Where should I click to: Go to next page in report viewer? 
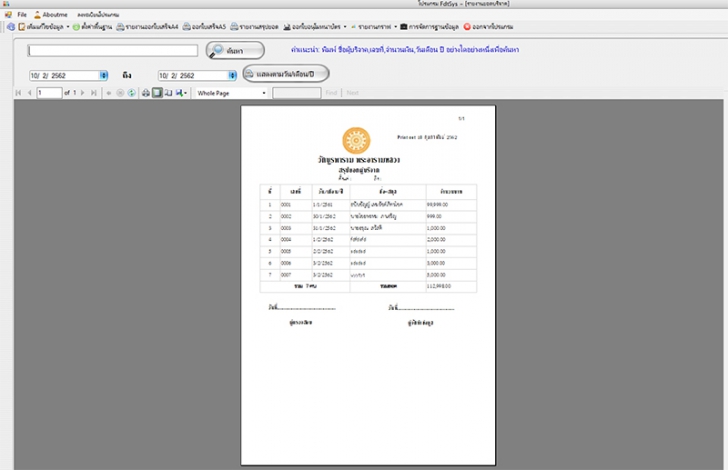point(83,93)
